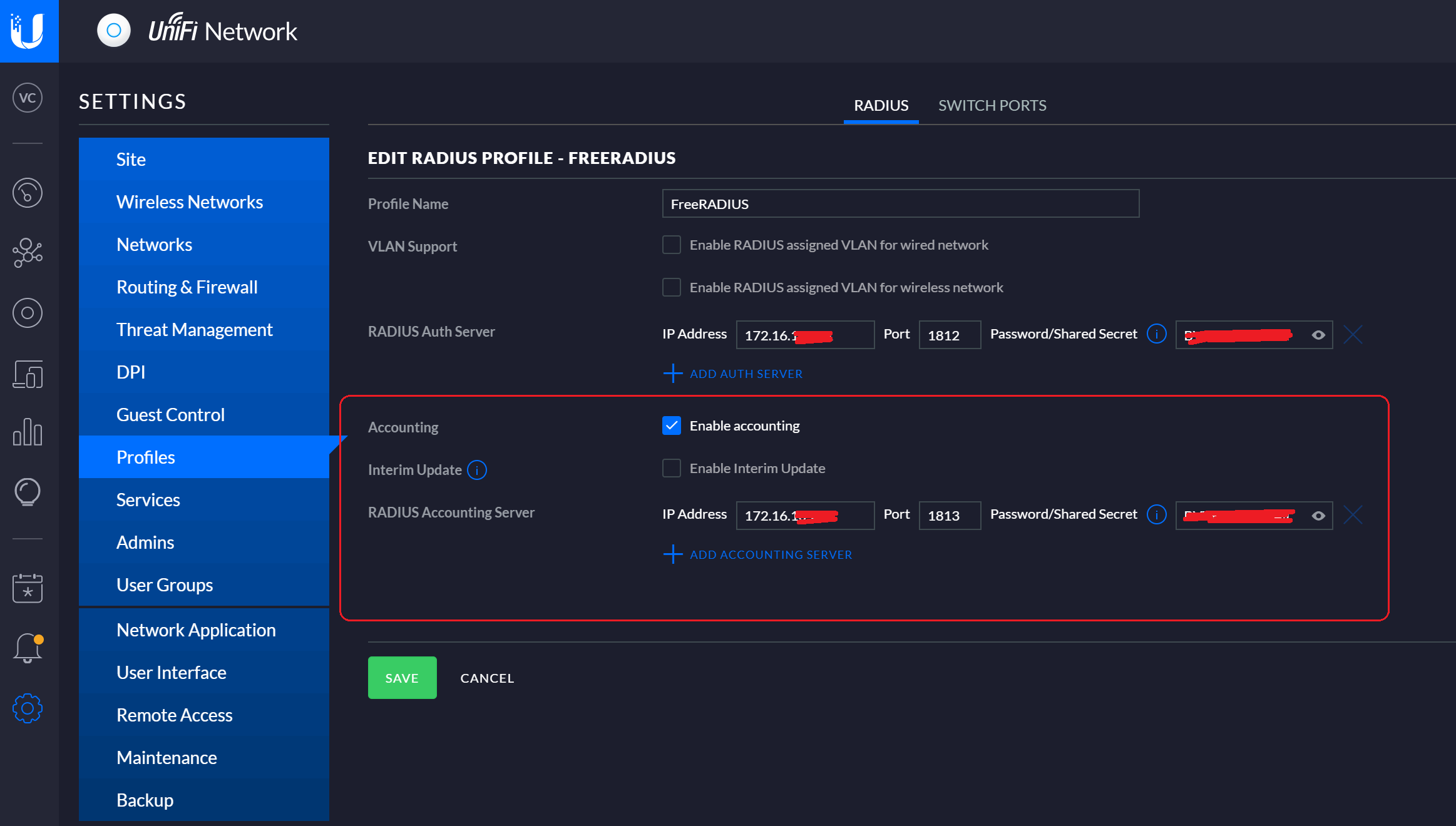The image size is (1456, 826).
Task: Click Add Auth Server text link
Action: [746, 374]
